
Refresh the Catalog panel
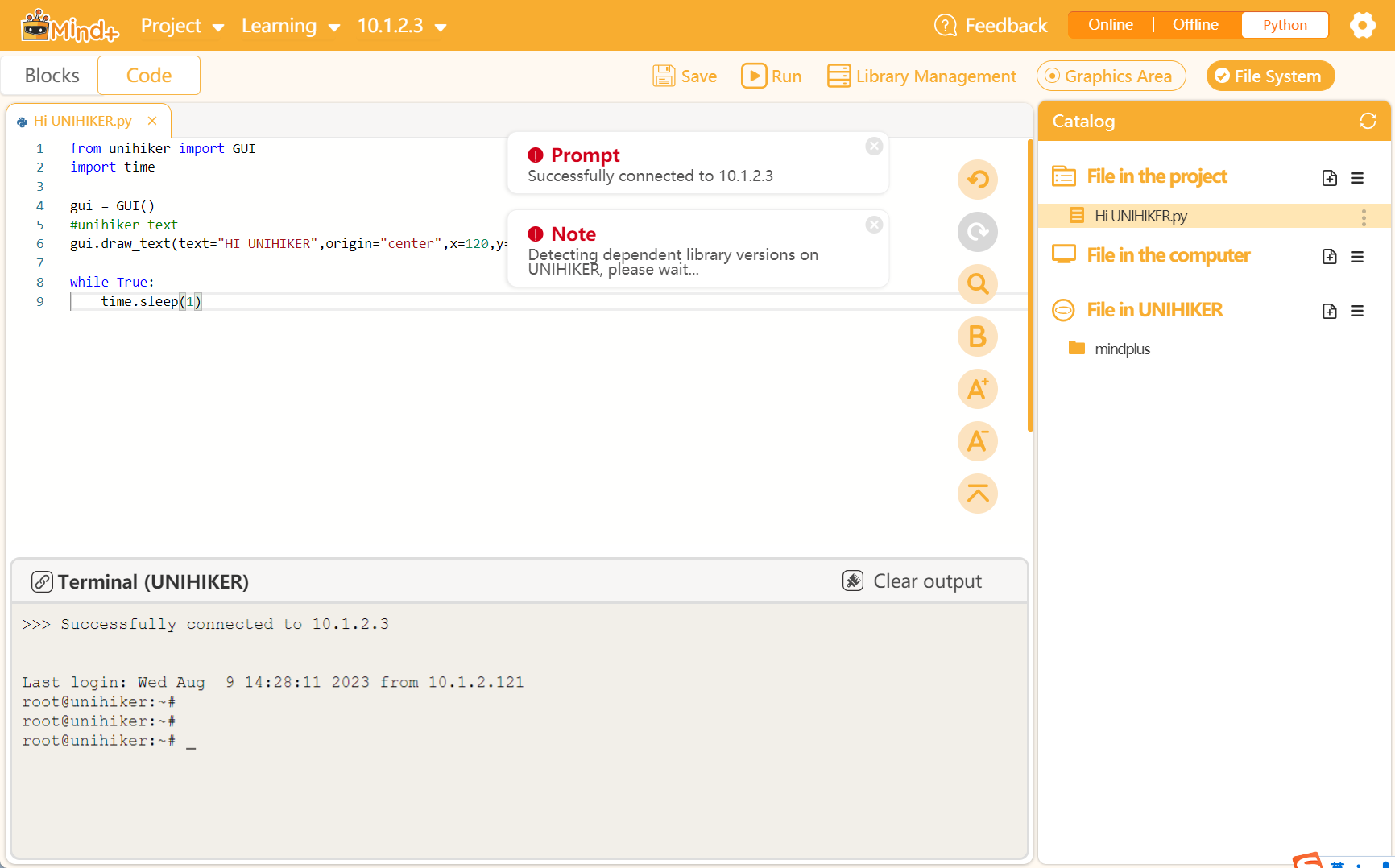pos(1368,121)
